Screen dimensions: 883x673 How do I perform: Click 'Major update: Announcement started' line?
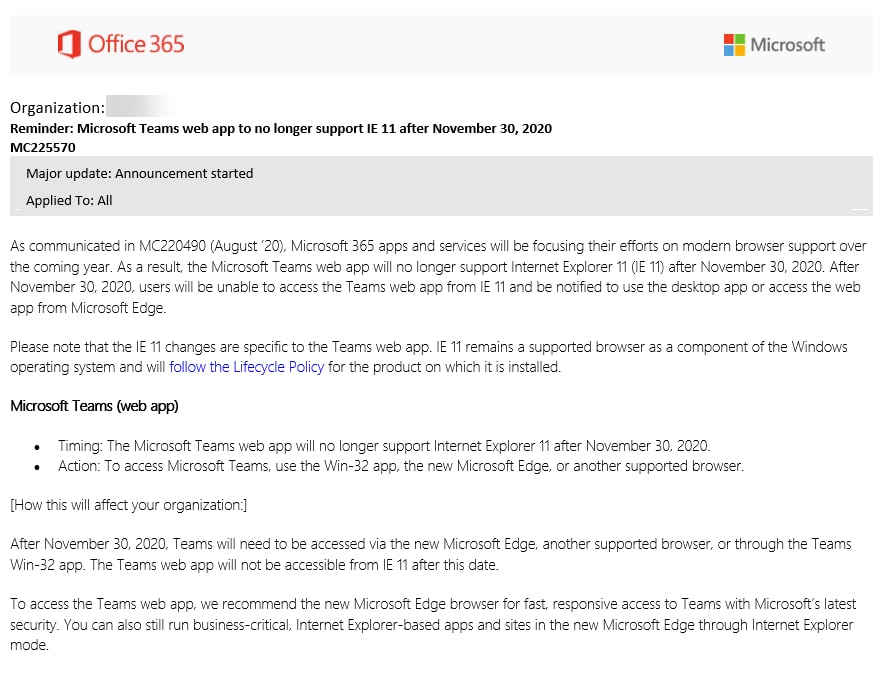(140, 173)
